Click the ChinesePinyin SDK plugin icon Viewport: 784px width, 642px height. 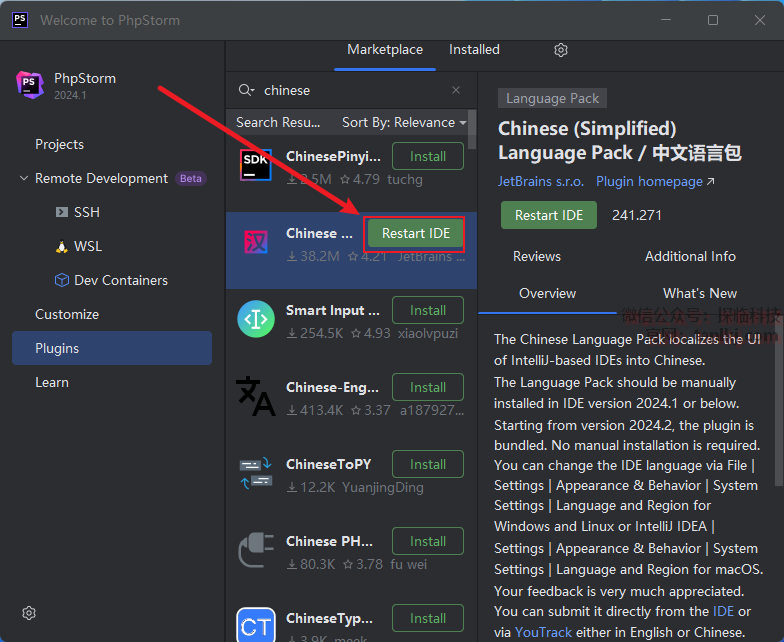256,166
